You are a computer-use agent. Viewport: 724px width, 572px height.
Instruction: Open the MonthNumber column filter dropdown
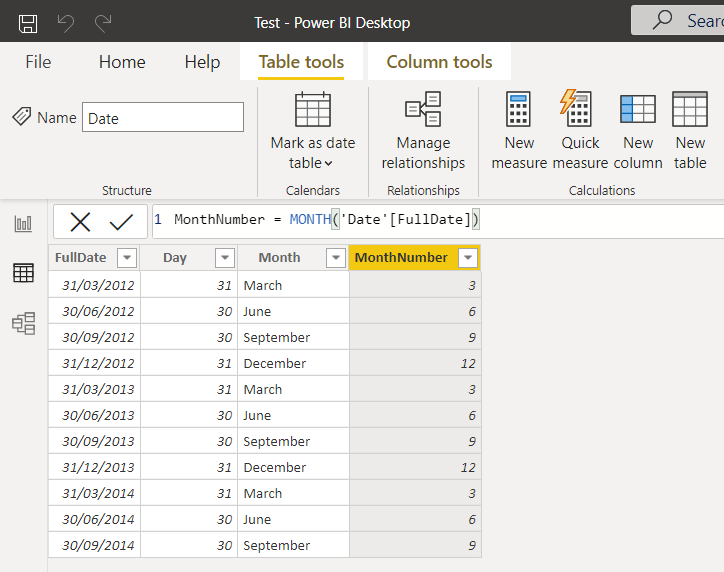(x=467, y=258)
